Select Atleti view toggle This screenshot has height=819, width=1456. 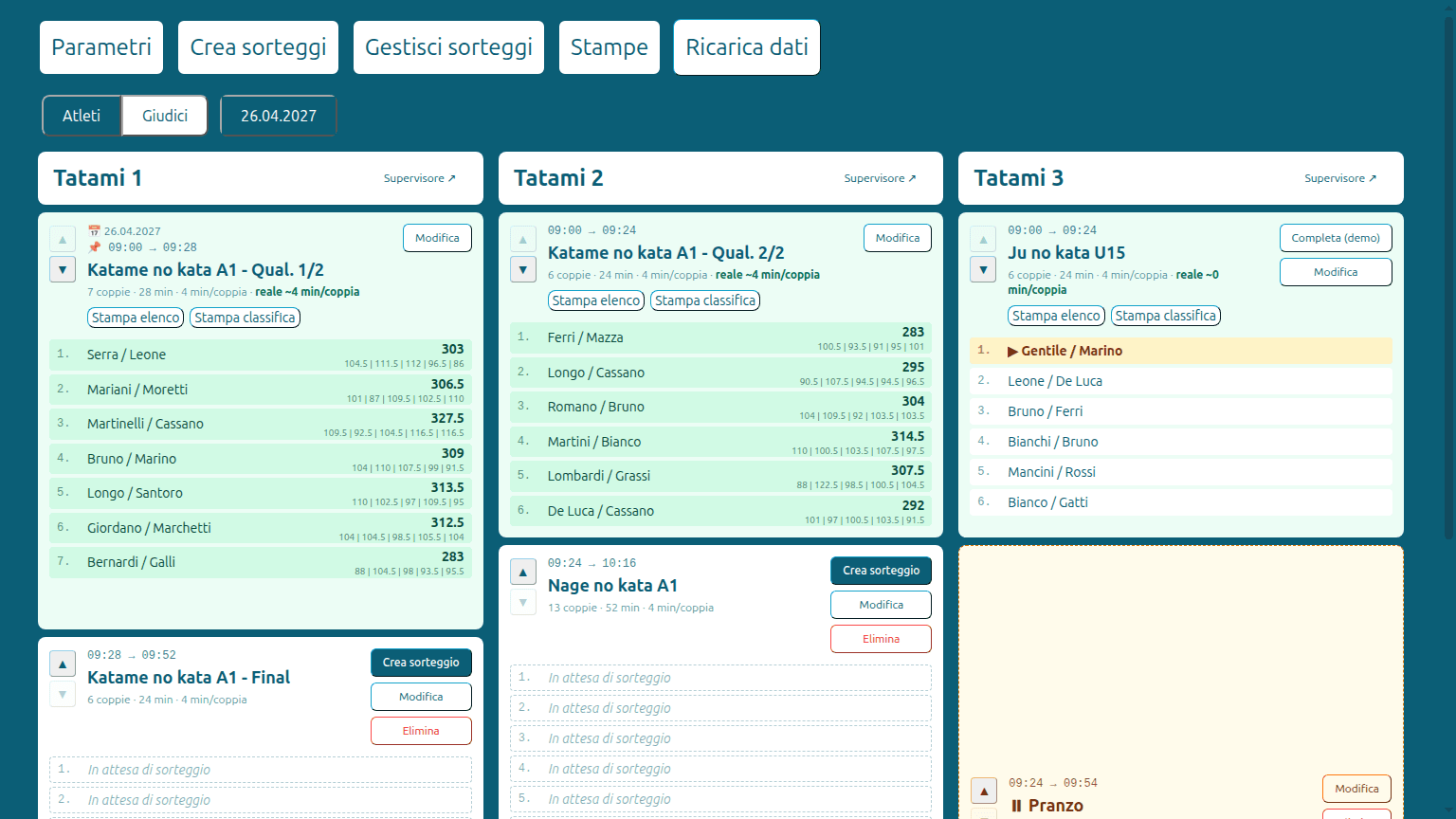click(82, 116)
